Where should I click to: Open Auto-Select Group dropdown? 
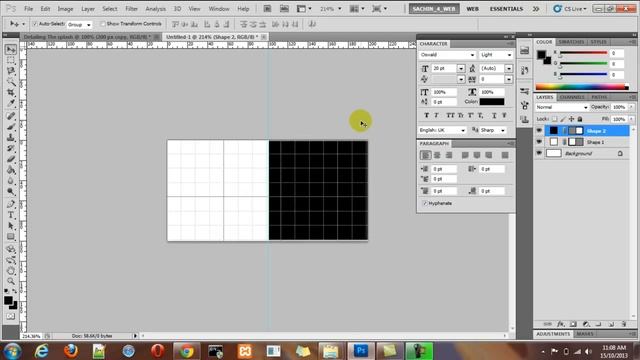[79, 25]
